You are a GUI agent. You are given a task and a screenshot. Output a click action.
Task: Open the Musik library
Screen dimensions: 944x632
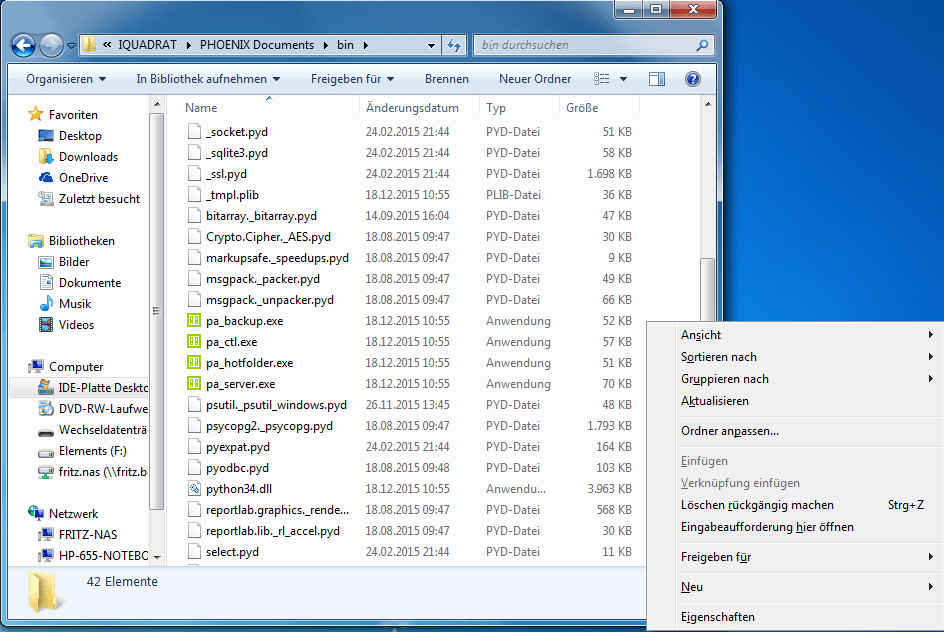(75, 304)
